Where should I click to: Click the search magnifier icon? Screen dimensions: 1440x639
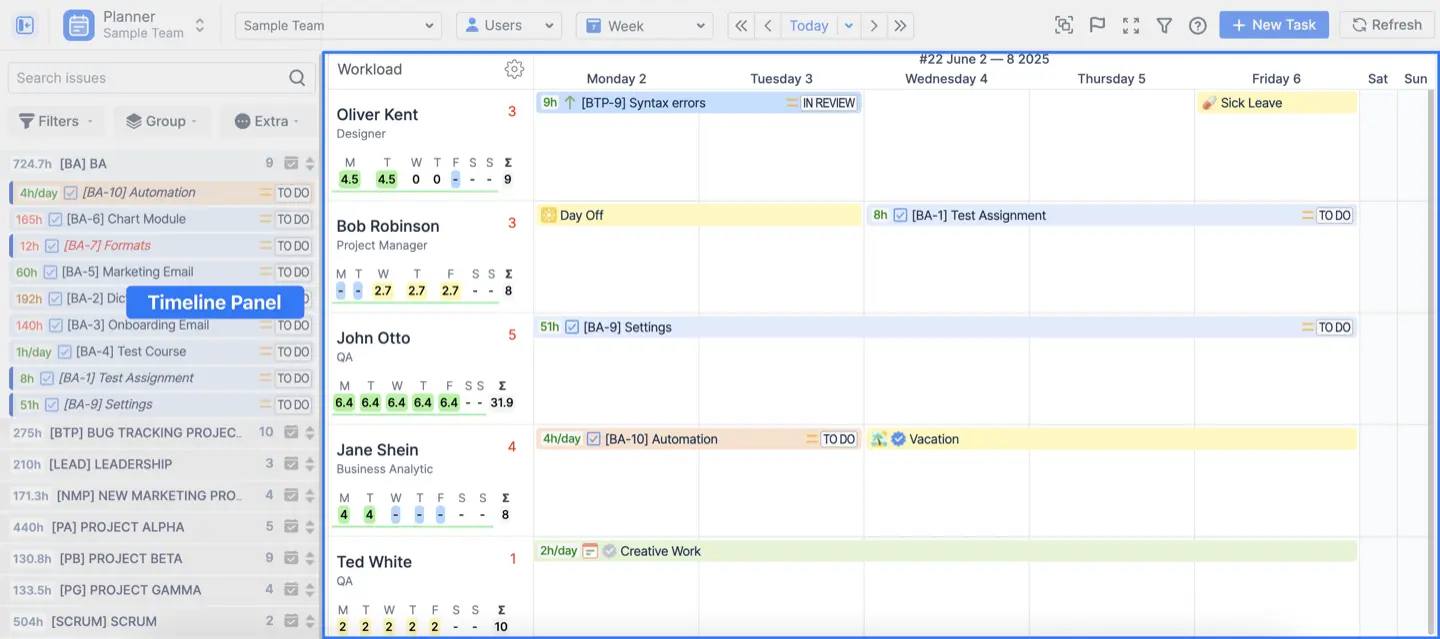296,77
